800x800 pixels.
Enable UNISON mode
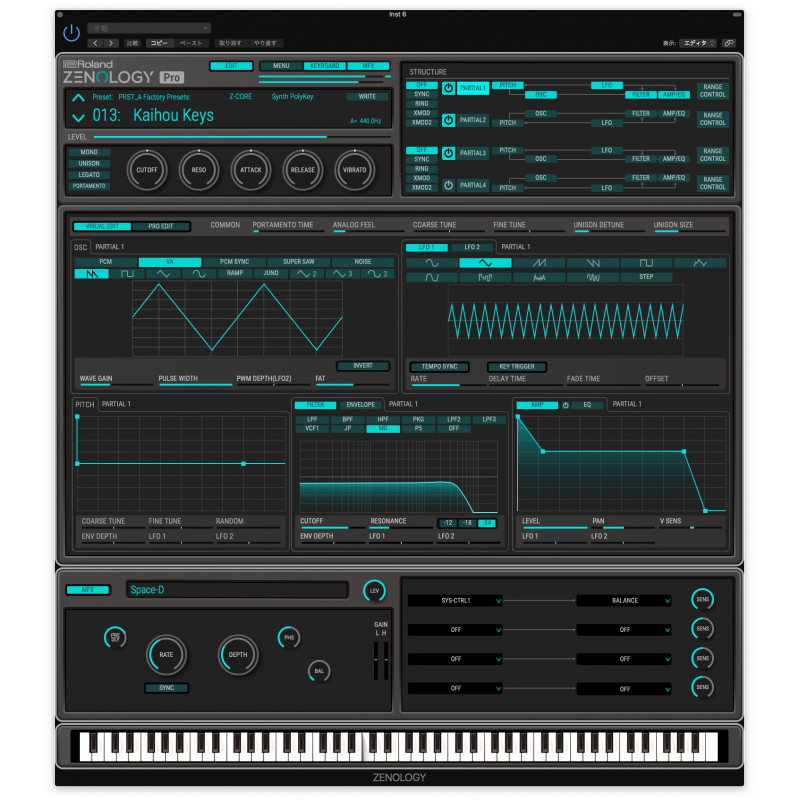(x=89, y=164)
